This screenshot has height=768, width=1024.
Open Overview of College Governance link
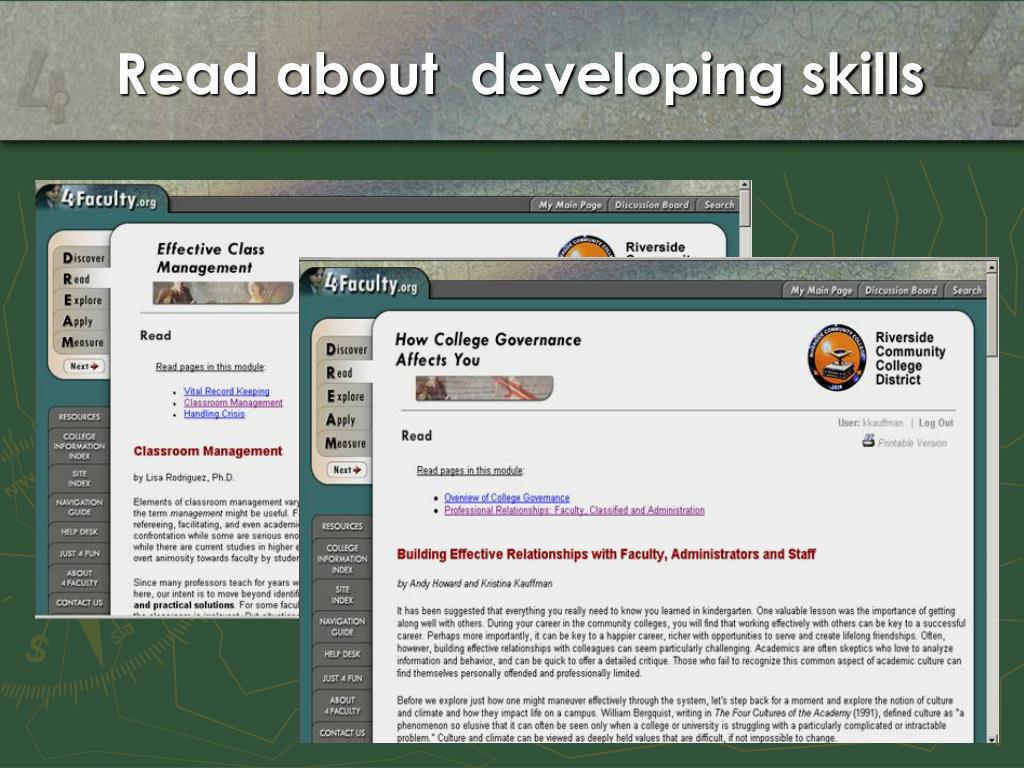click(x=507, y=498)
